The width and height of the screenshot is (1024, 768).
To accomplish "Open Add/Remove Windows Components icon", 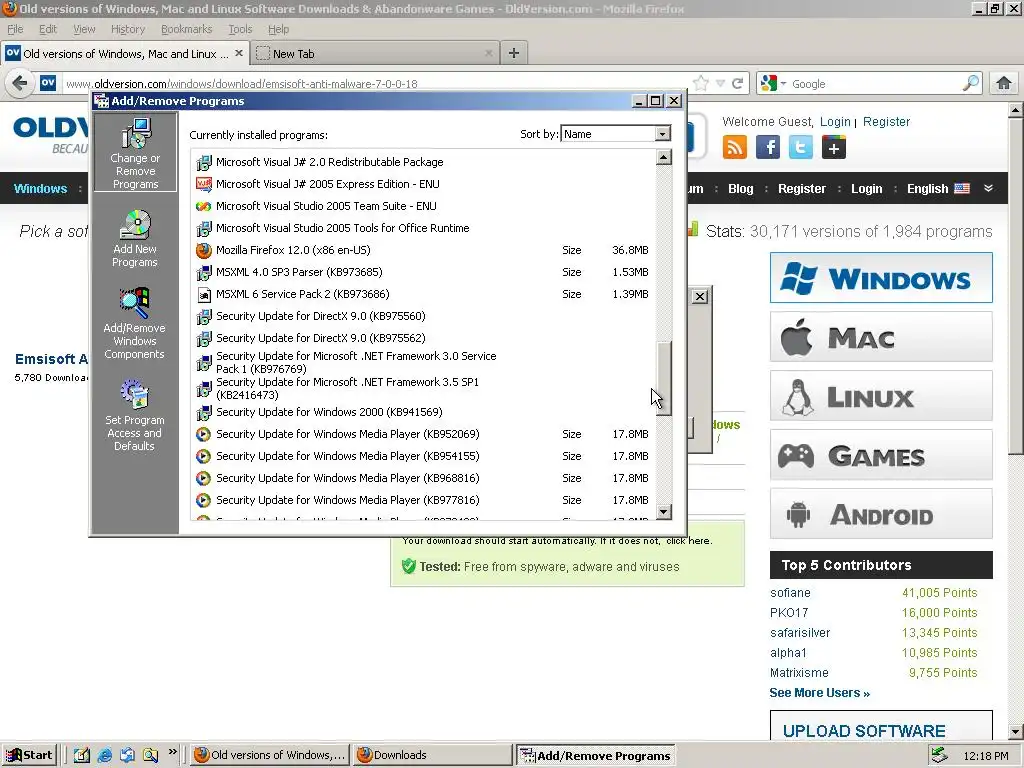I will click(x=135, y=323).
